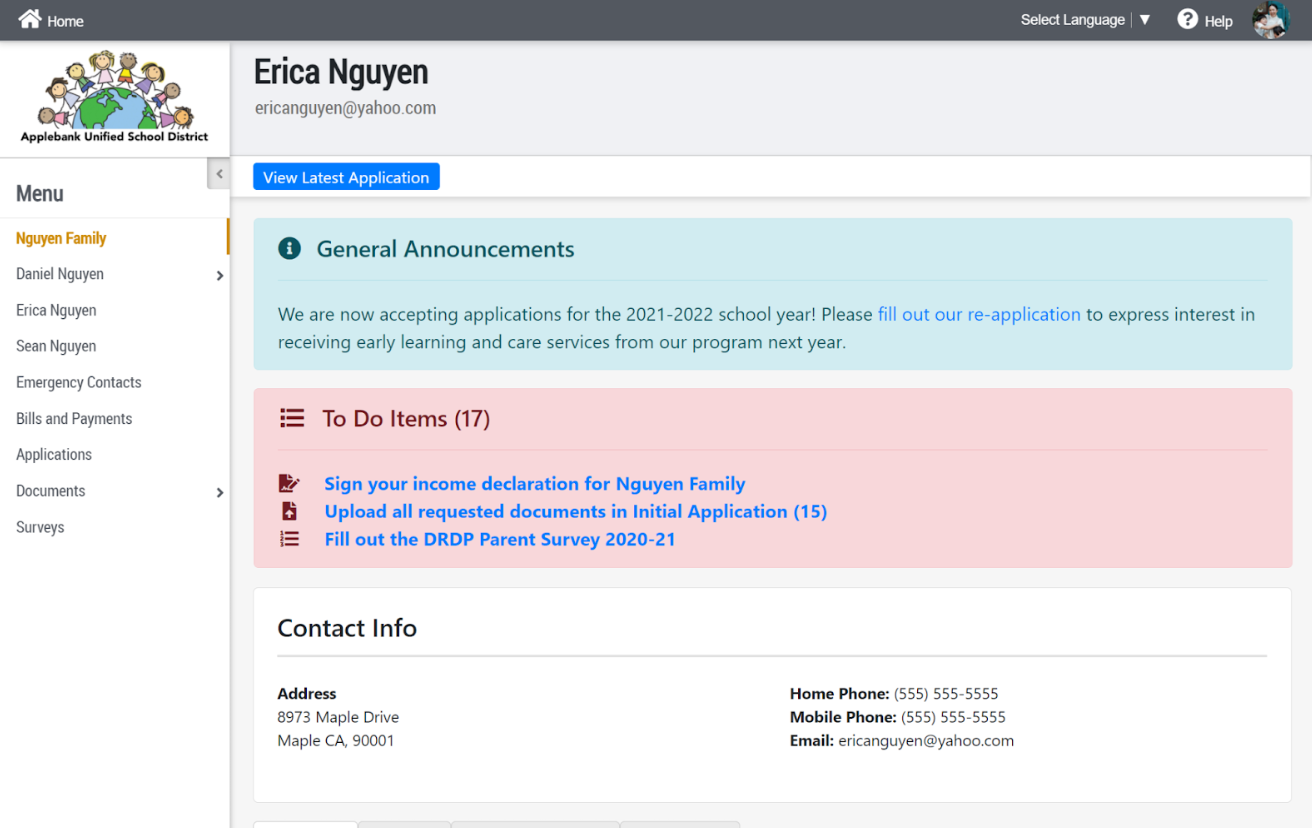This screenshot has width=1312, height=828.
Task: Click the document upload file icon
Action: coord(289,511)
